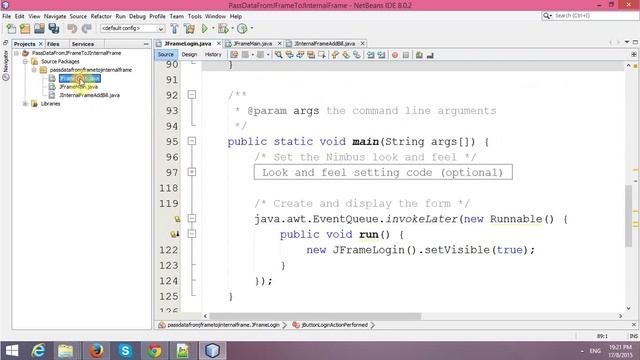640x360 pixels.
Task: Open the Tools menu
Action: click(195, 16)
